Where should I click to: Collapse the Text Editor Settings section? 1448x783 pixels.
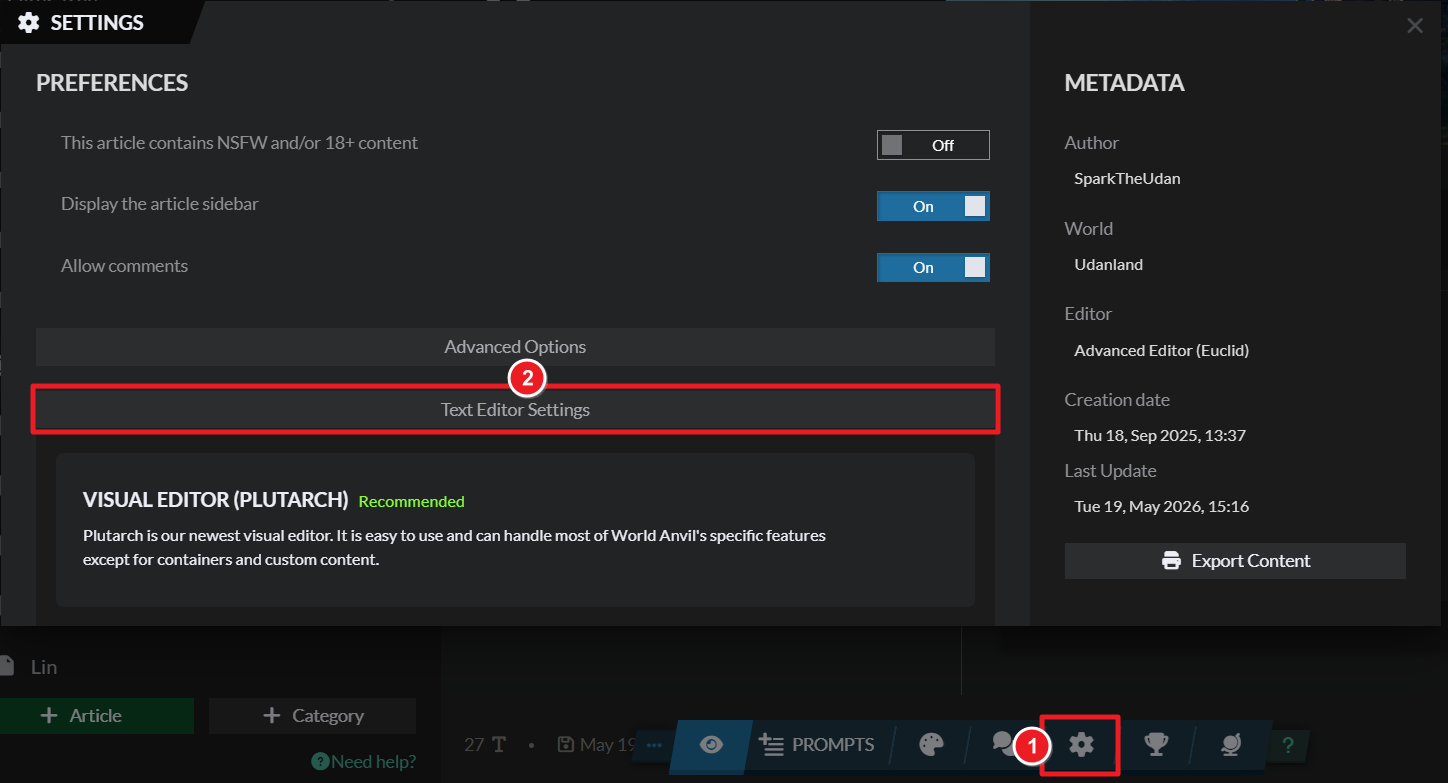click(515, 409)
